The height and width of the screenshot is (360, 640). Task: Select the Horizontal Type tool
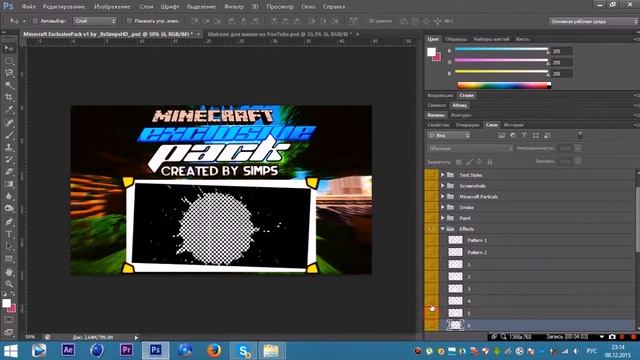[x=9, y=234]
